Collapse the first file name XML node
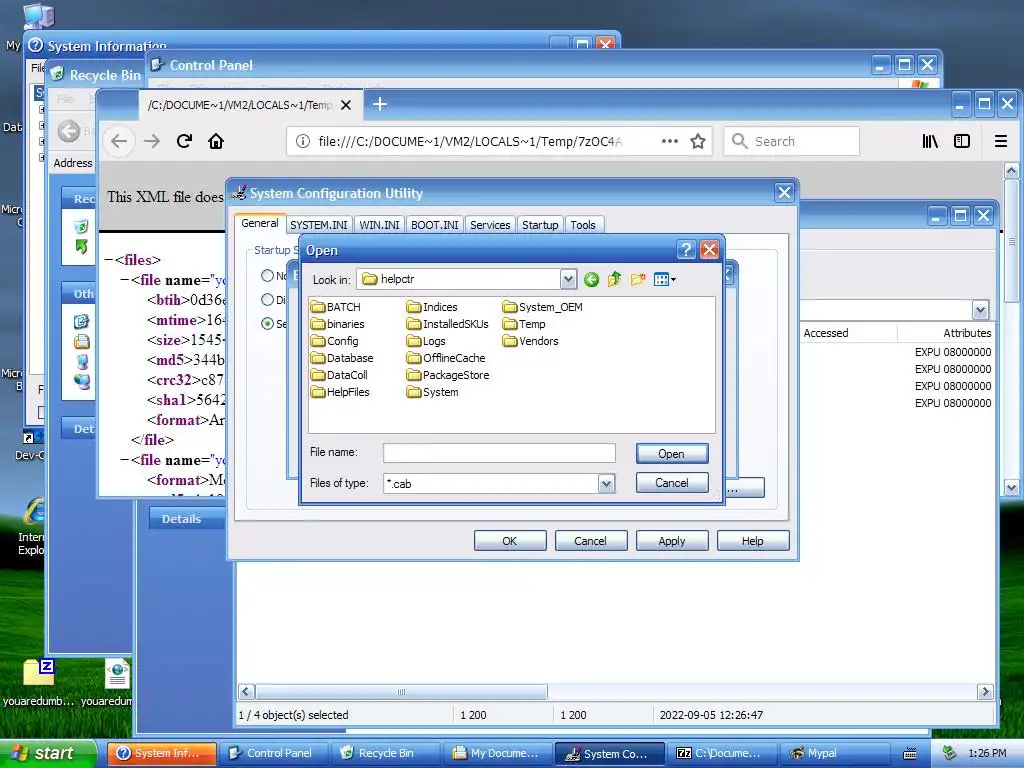 click(x=124, y=280)
